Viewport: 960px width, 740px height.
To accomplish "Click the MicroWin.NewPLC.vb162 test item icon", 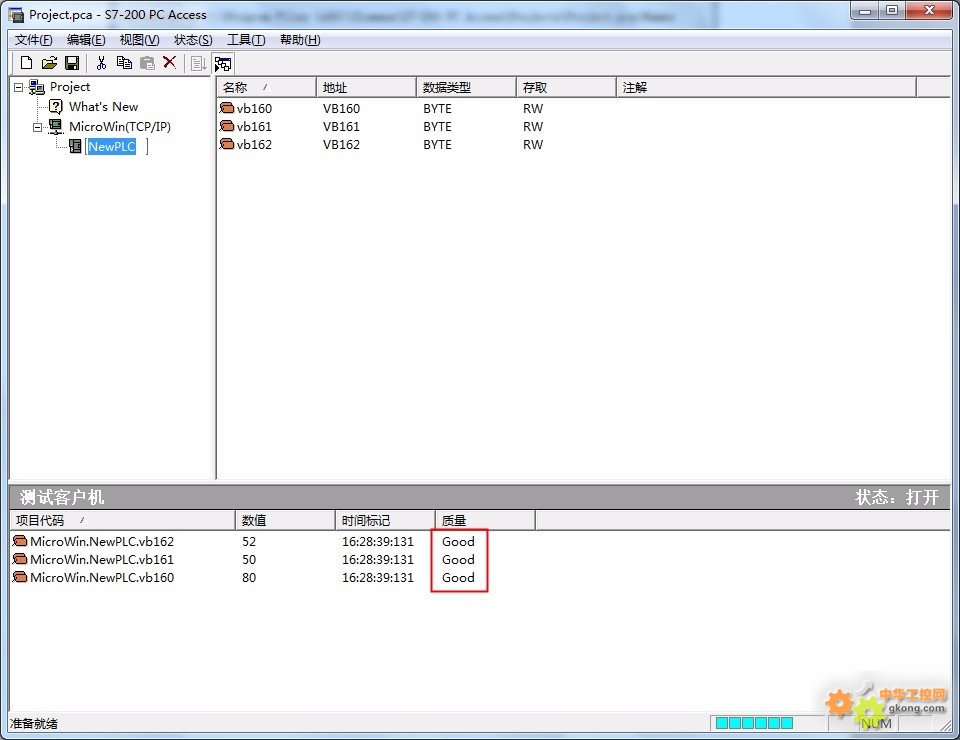I will point(20,541).
